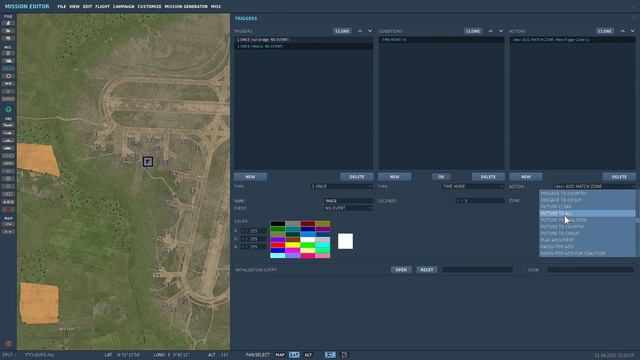The height and width of the screenshot is (360, 640).
Task: Open the MISSION GENERATOR menu
Action: (186, 7)
